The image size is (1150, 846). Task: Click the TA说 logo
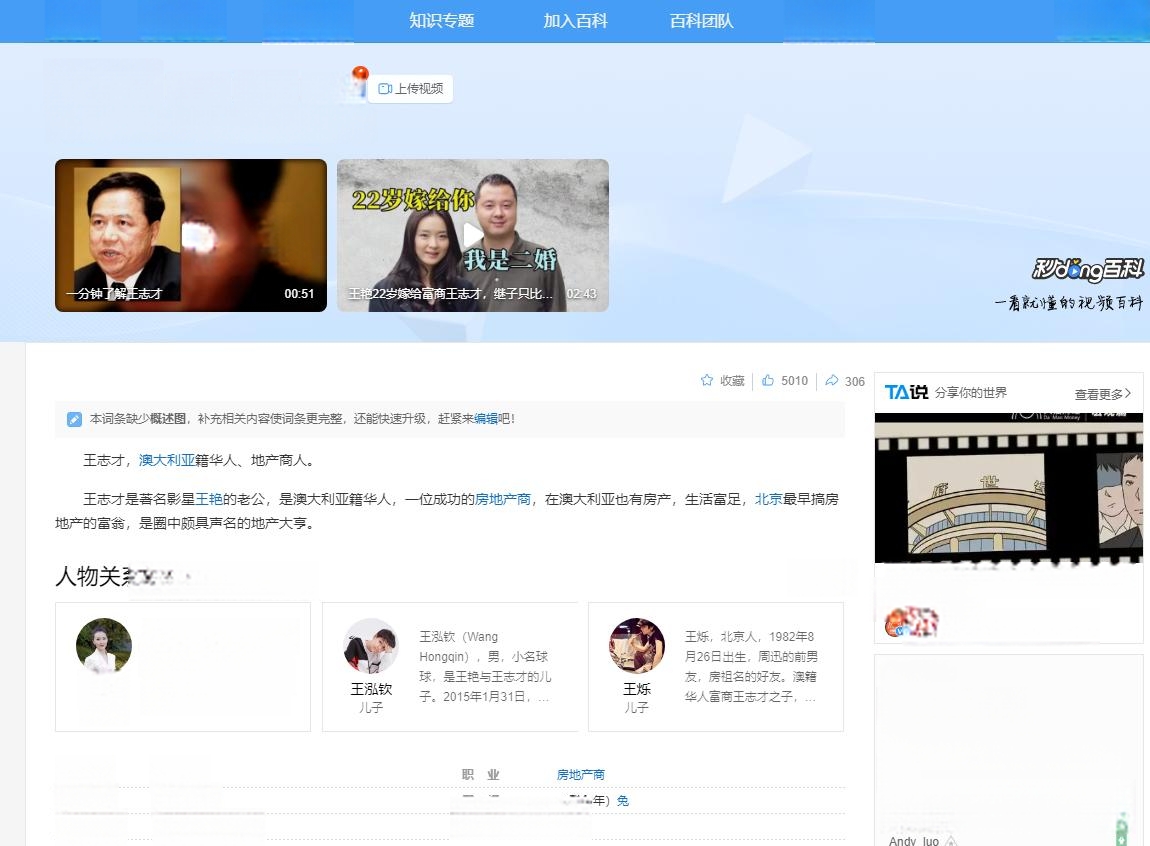(x=907, y=392)
